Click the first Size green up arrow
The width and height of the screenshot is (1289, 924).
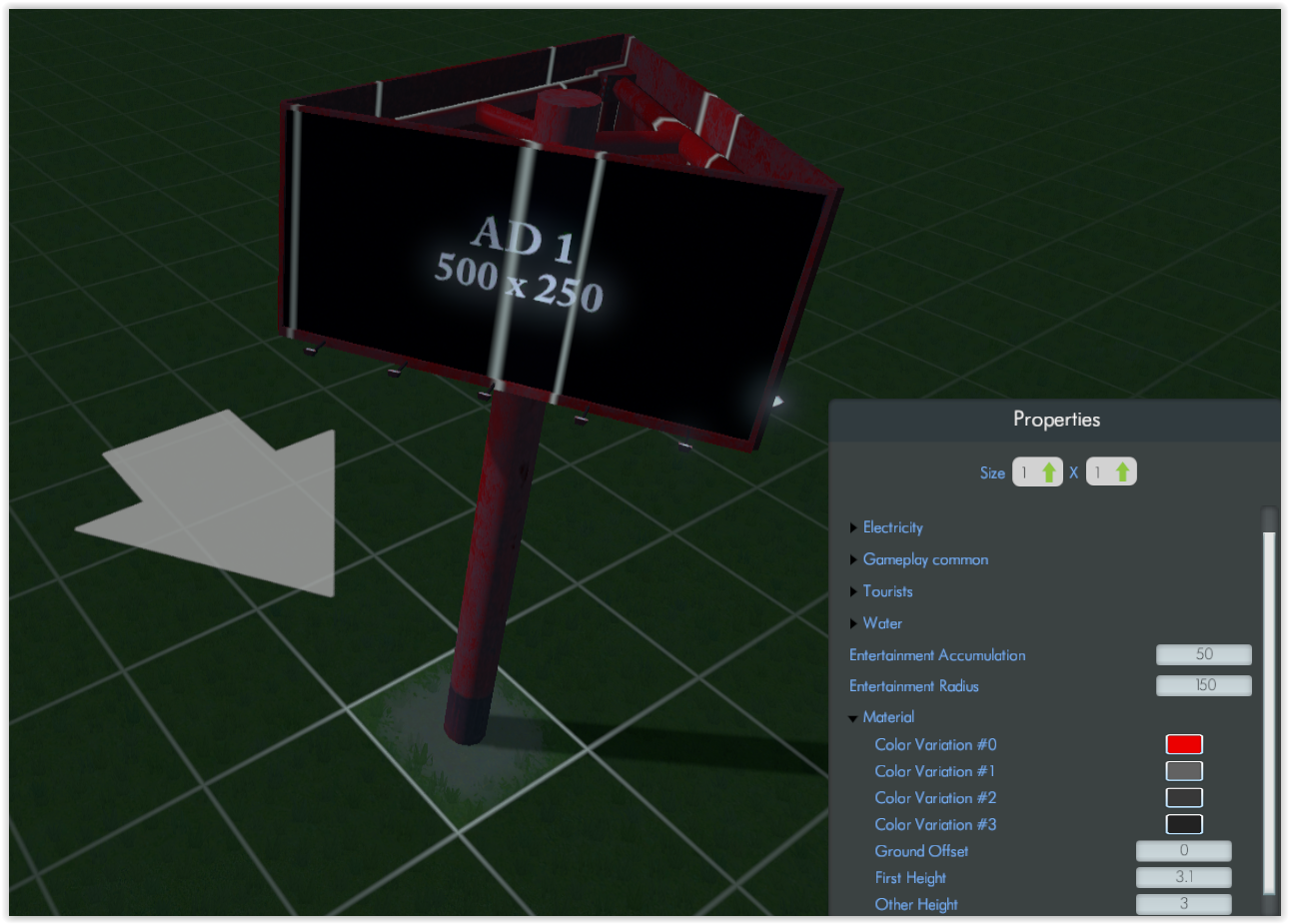coord(1048,472)
